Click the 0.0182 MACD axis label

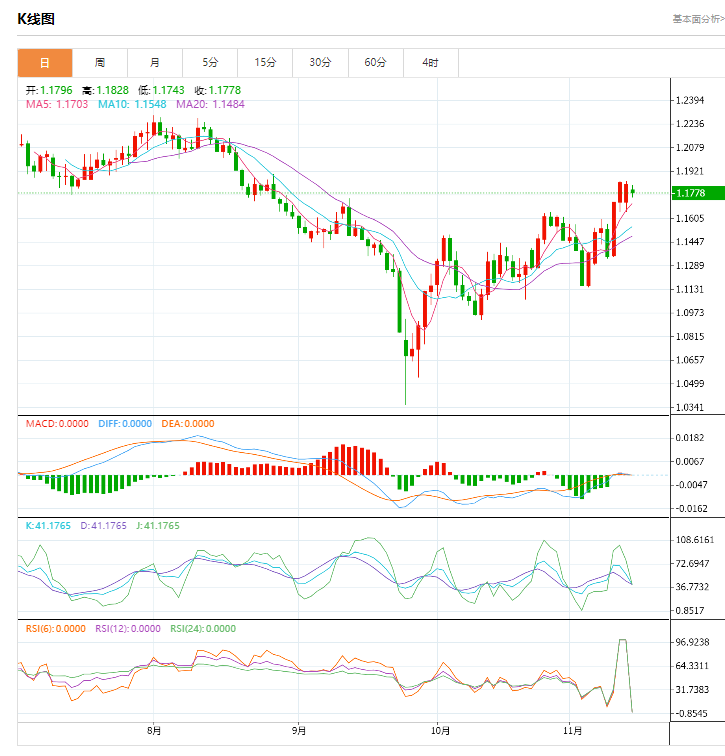pos(690,438)
